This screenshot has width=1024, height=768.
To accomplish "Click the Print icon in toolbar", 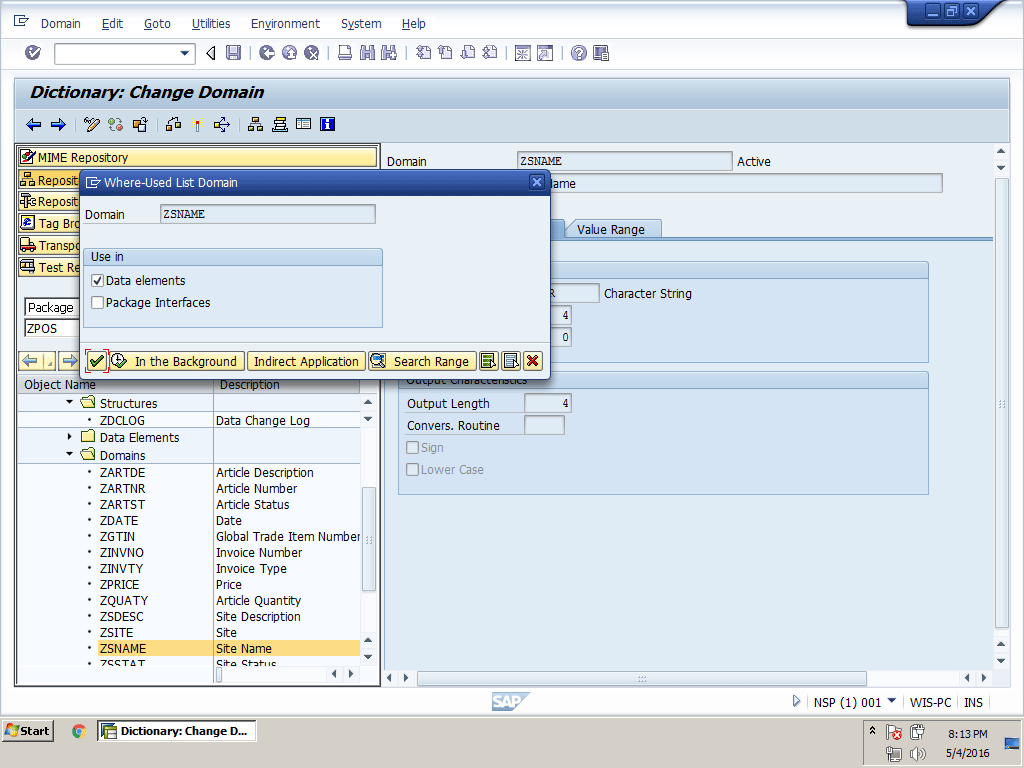I will point(345,53).
